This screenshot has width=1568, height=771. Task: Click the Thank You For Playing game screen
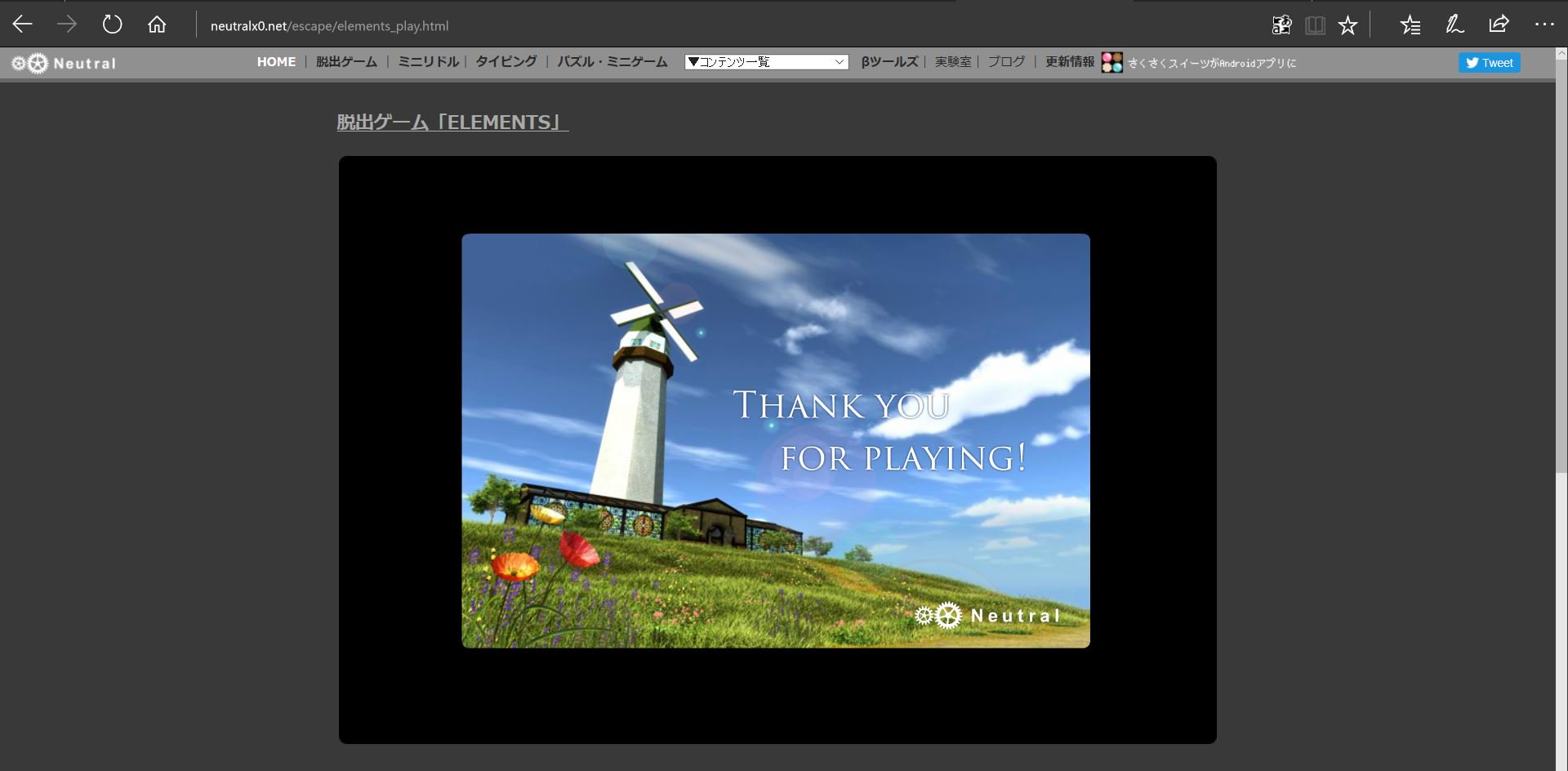tap(776, 441)
